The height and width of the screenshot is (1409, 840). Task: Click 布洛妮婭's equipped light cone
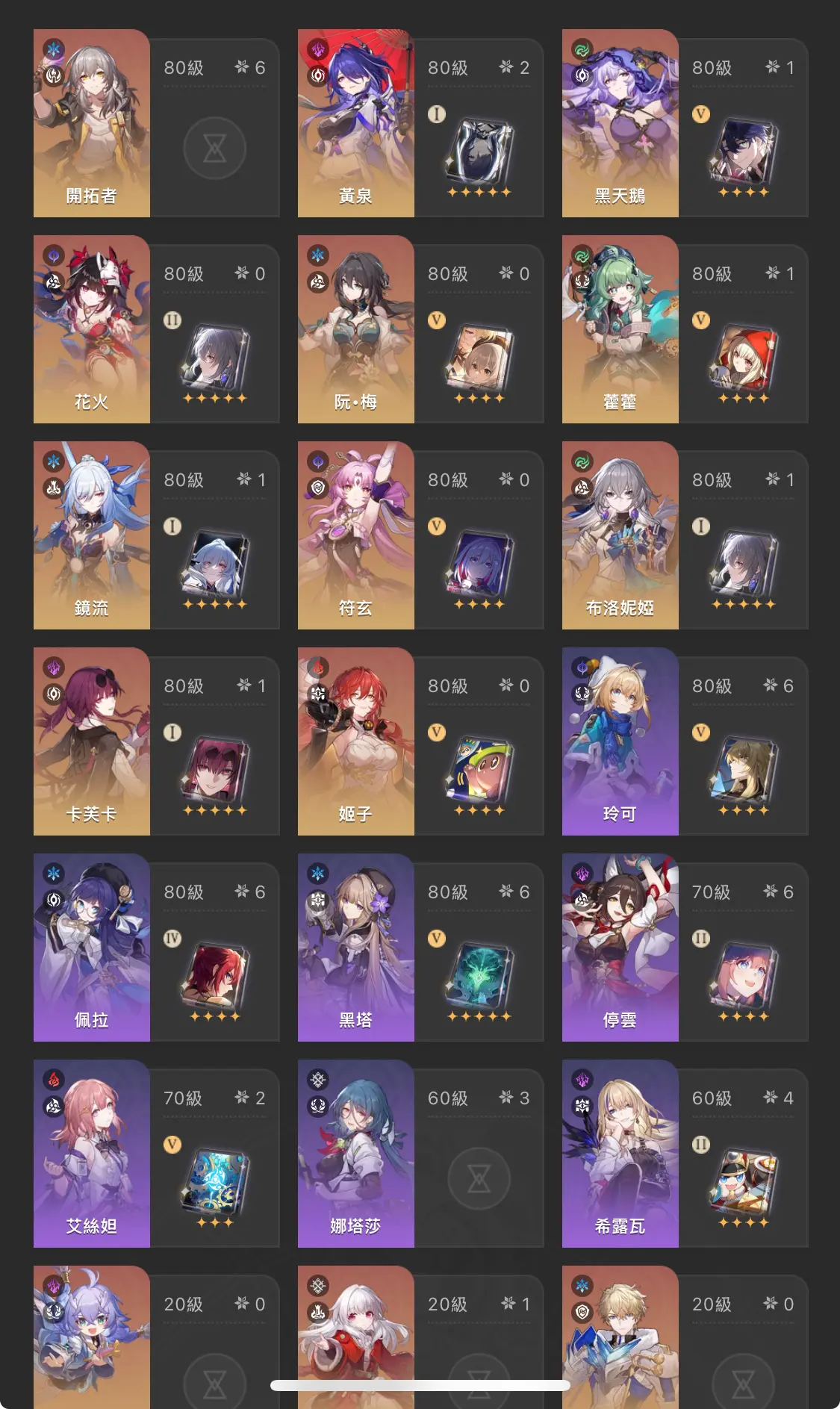[x=743, y=563]
